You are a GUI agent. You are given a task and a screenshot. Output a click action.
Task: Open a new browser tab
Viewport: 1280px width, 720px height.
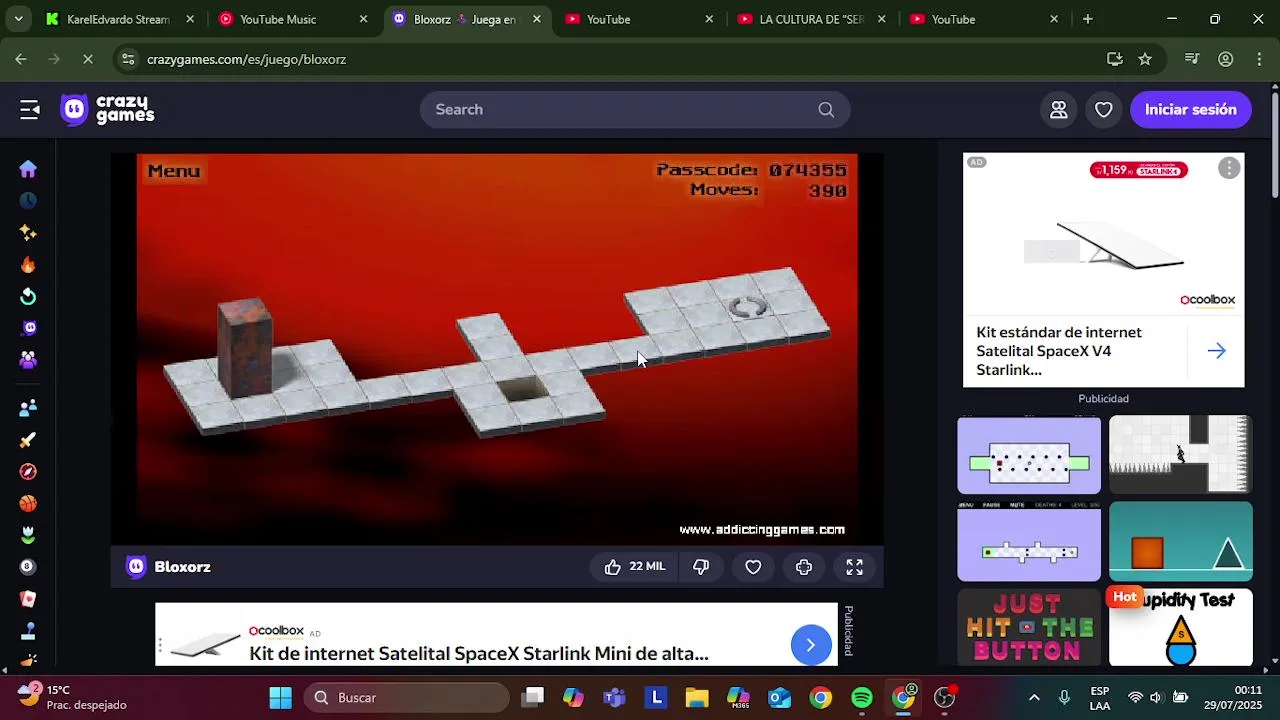point(1087,19)
